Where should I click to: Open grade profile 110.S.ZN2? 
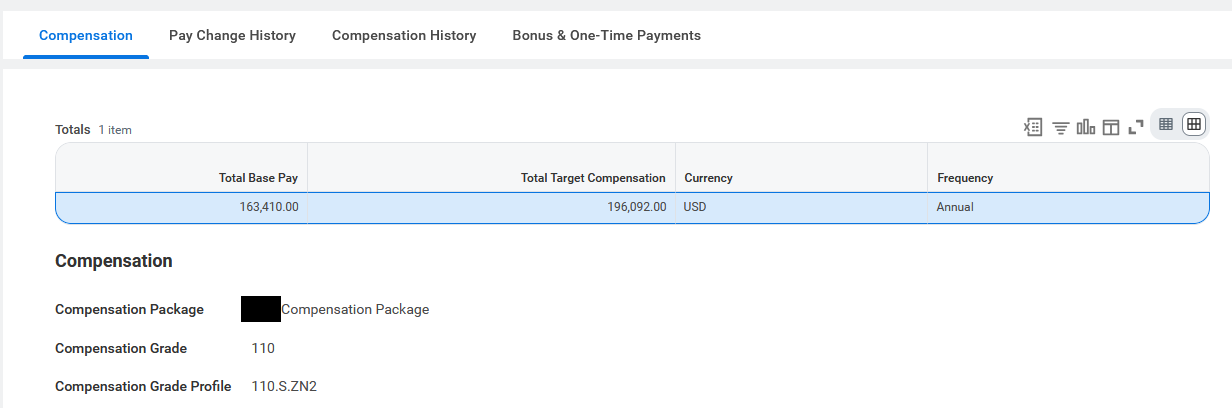point(285,386)
